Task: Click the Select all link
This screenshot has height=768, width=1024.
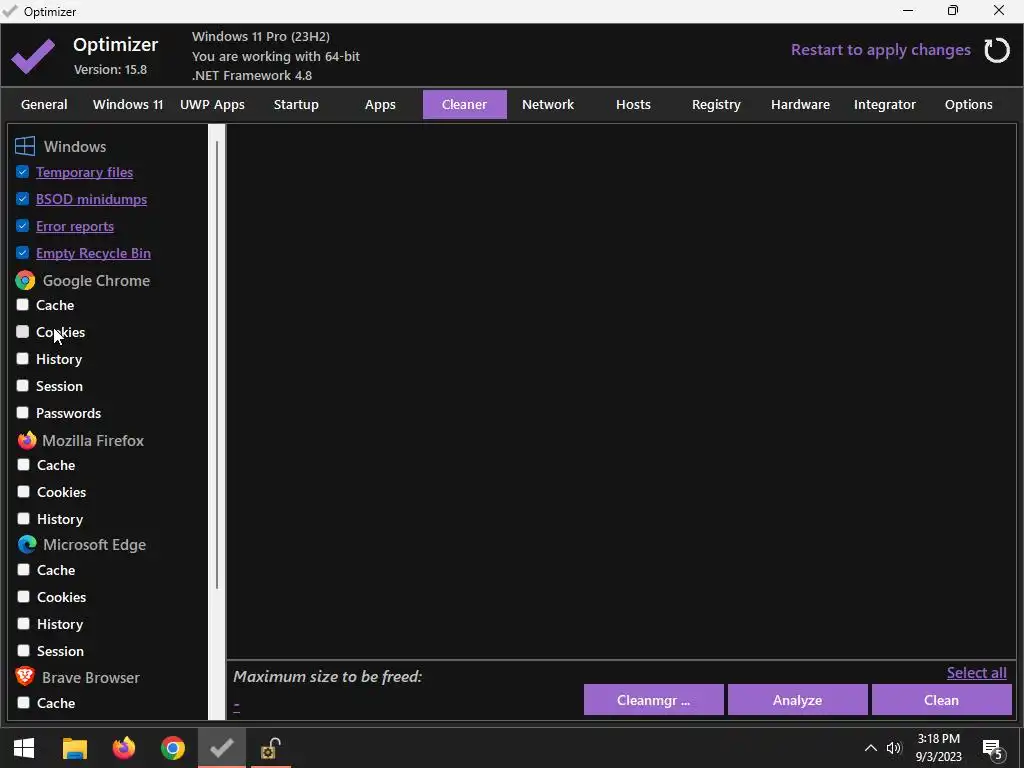Action: [x=976, y=673]
